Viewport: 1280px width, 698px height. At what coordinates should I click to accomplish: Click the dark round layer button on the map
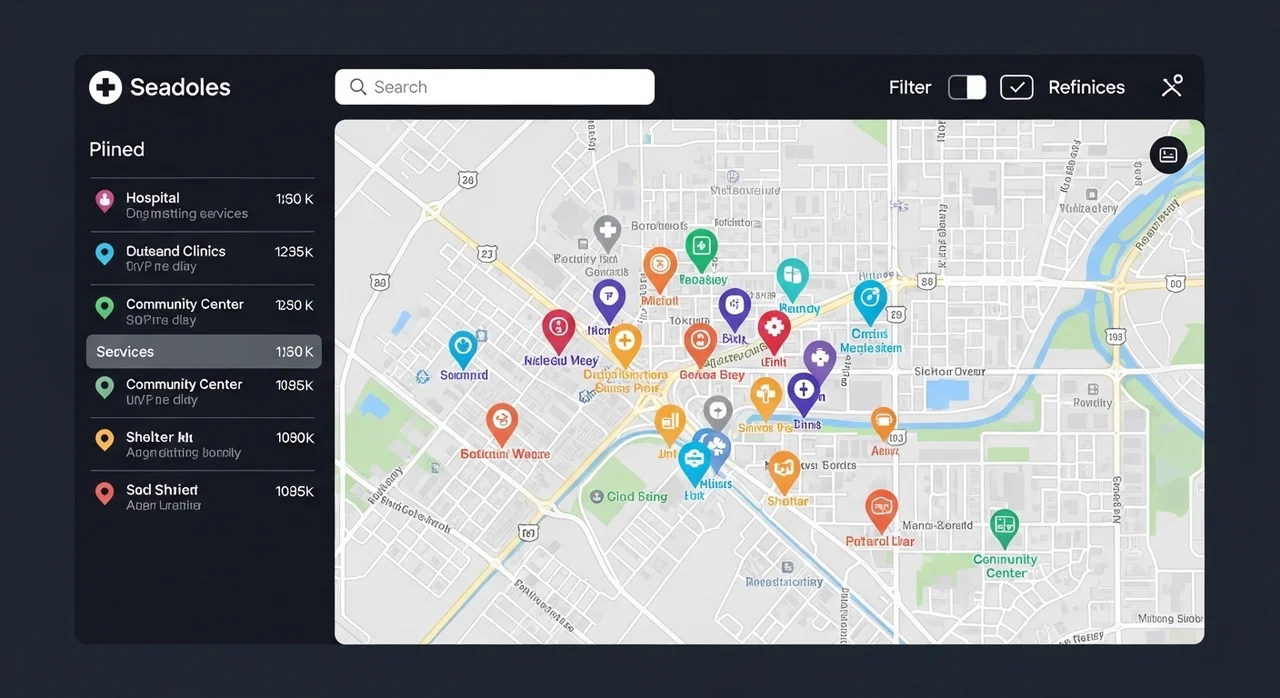1168,155
